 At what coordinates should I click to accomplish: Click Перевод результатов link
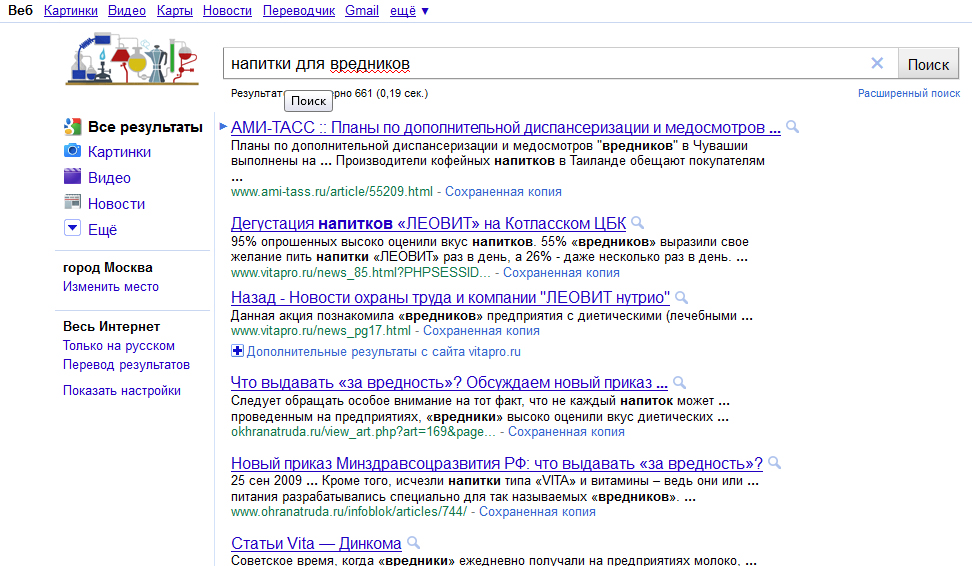[126, 365]
